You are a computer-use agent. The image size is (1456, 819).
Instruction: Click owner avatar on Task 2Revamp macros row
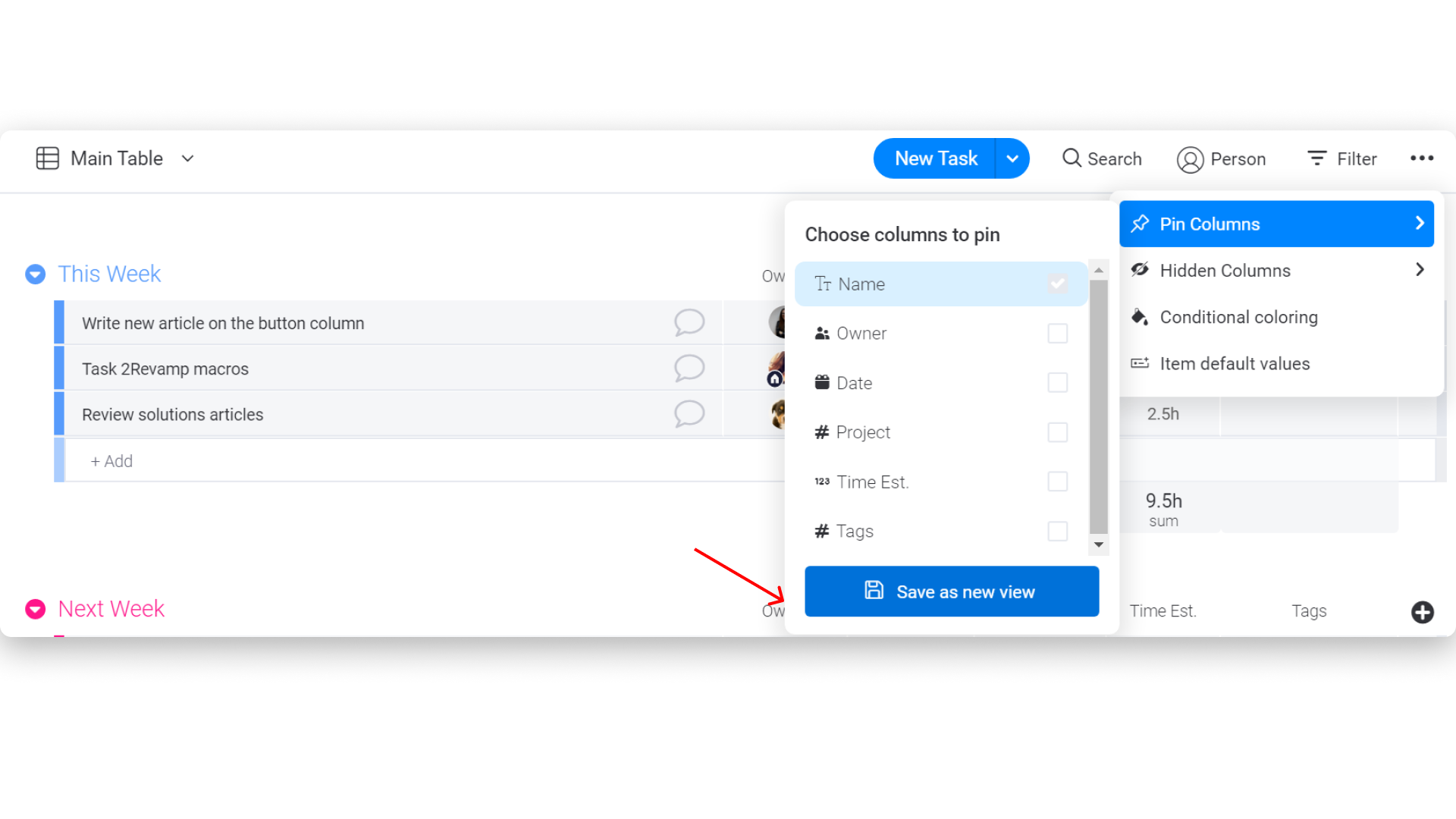pyautogui.click(x=777, y=369)
